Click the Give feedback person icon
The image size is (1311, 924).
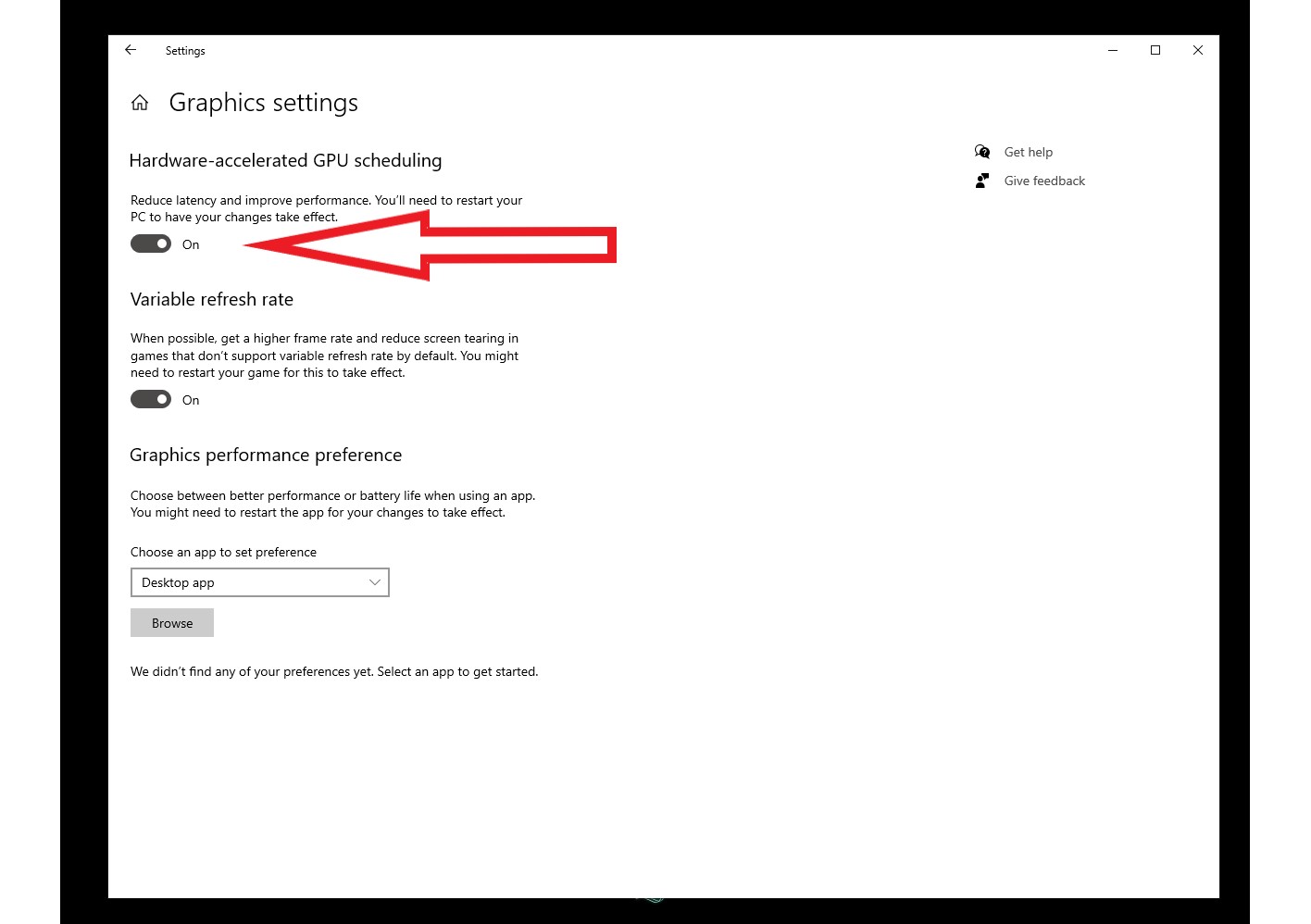tap(982, 181)
